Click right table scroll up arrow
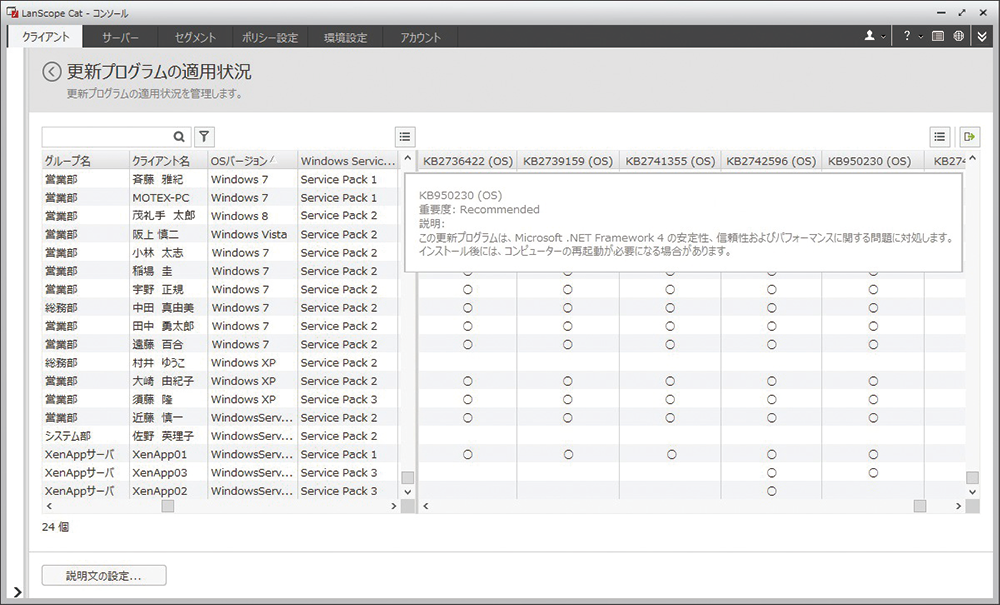 click(x=973, y=158)
